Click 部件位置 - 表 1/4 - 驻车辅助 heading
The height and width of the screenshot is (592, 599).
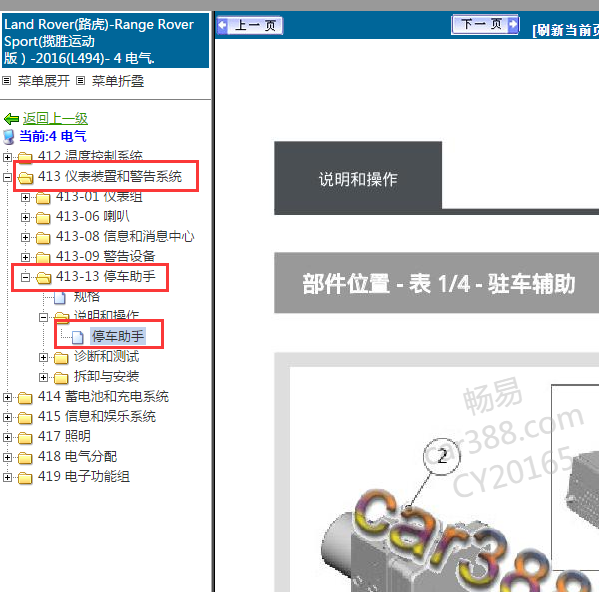(439, 284)
